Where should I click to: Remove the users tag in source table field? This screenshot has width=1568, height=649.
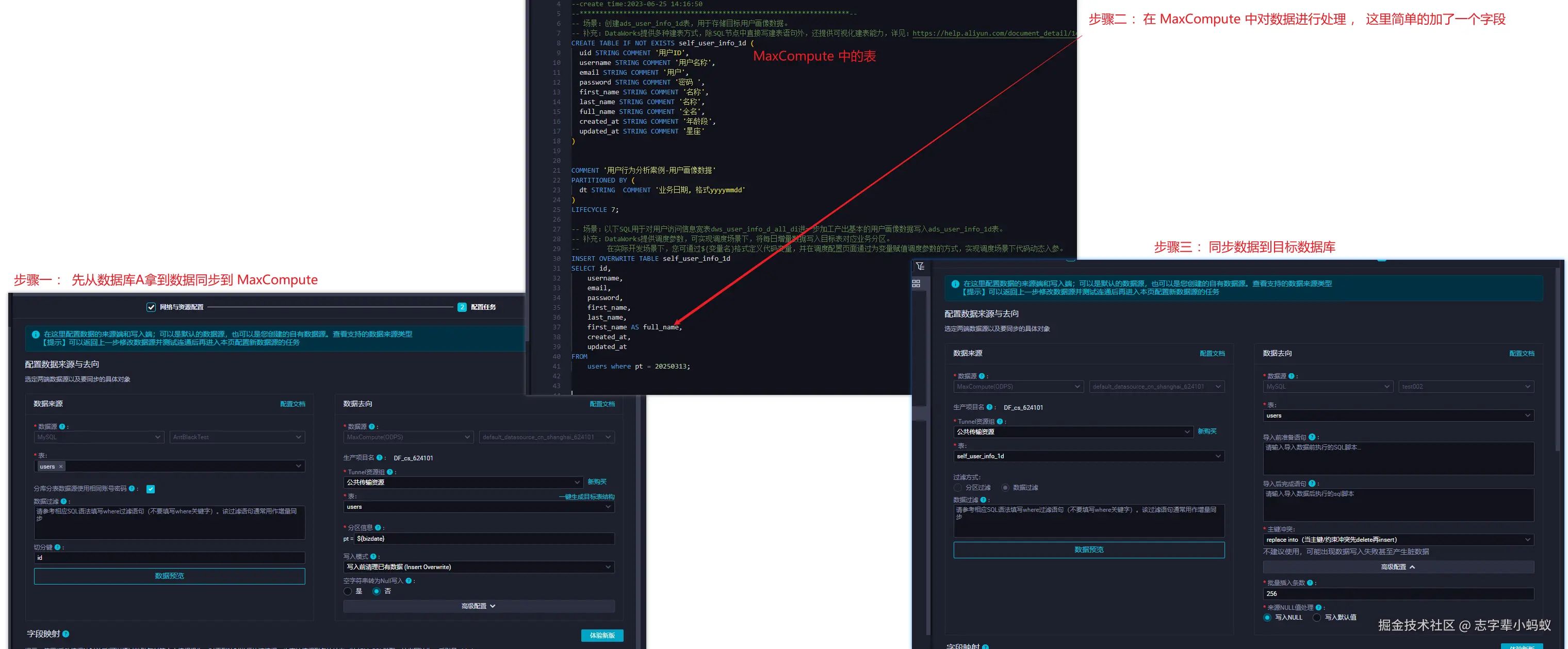pyautogui.click(x=61, y=467)
